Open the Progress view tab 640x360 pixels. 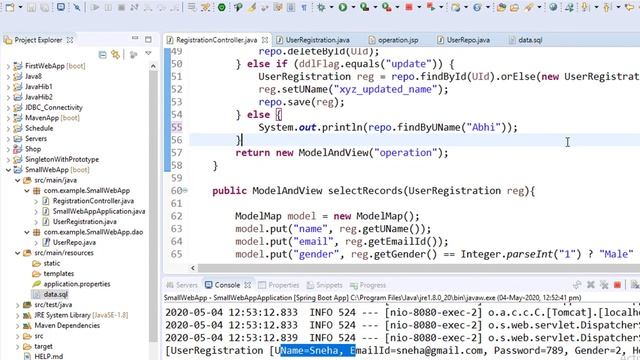(x=368, y=285)
